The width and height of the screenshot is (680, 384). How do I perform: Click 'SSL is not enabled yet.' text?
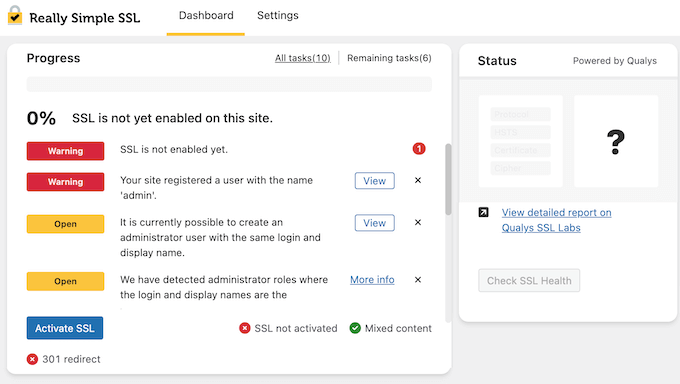point(174,149)
